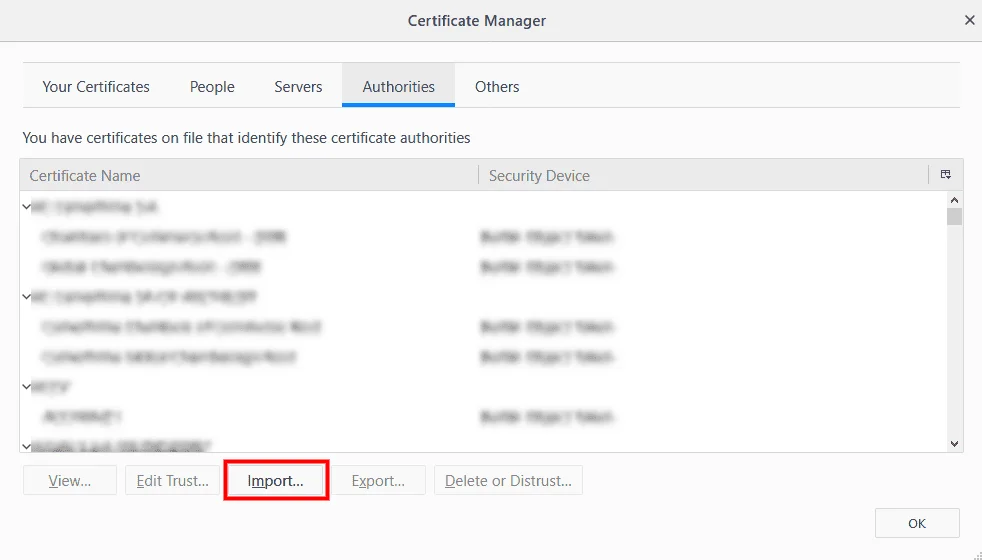Click the View... button
Viewport: 982px width, 560px height.
(70, 480)
